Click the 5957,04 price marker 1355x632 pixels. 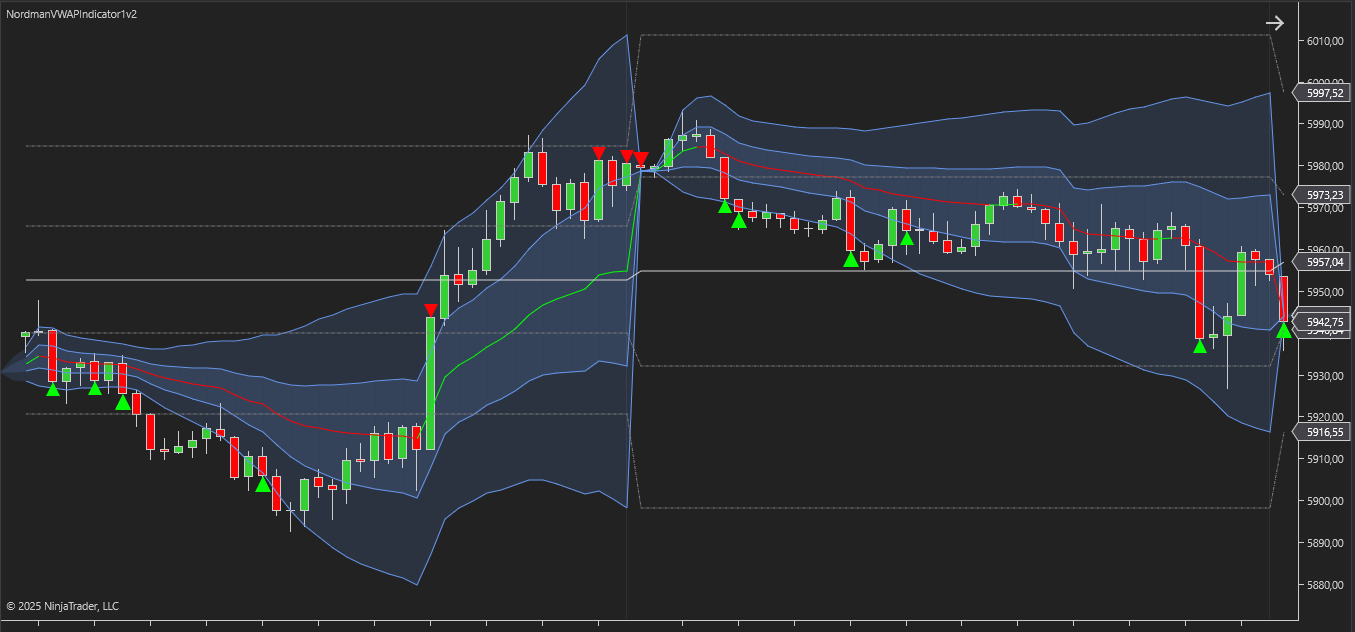tap(1321, 262)
